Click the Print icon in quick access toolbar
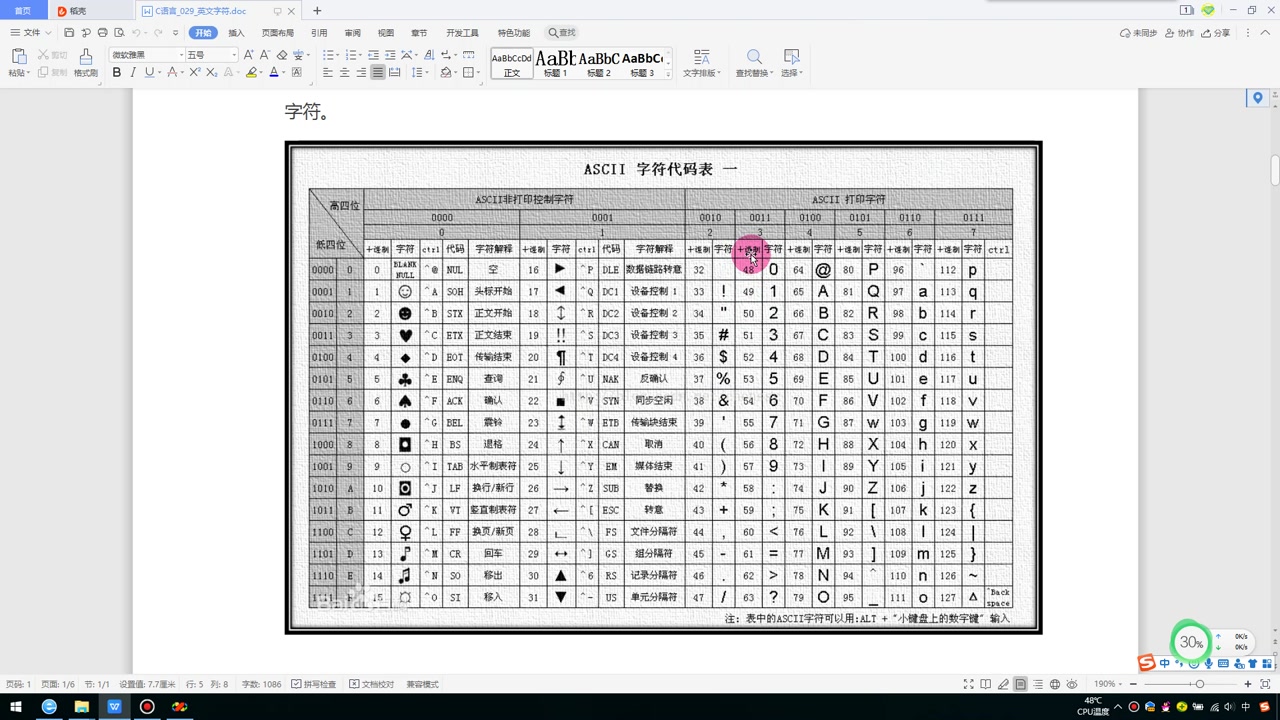 tap(102, 32)
